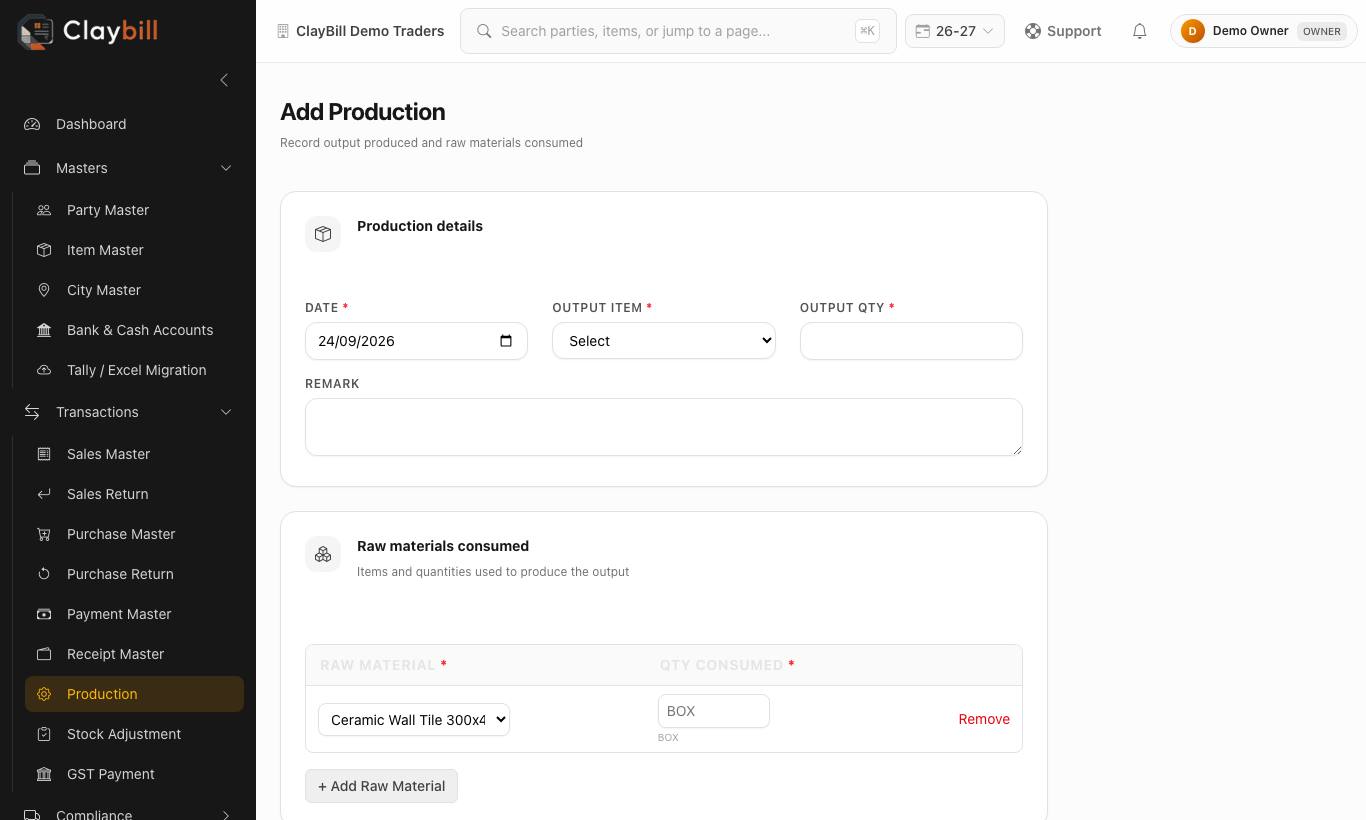Open the notifications bell
The image size is (1366, 820).
click(x=1139, y=31)
